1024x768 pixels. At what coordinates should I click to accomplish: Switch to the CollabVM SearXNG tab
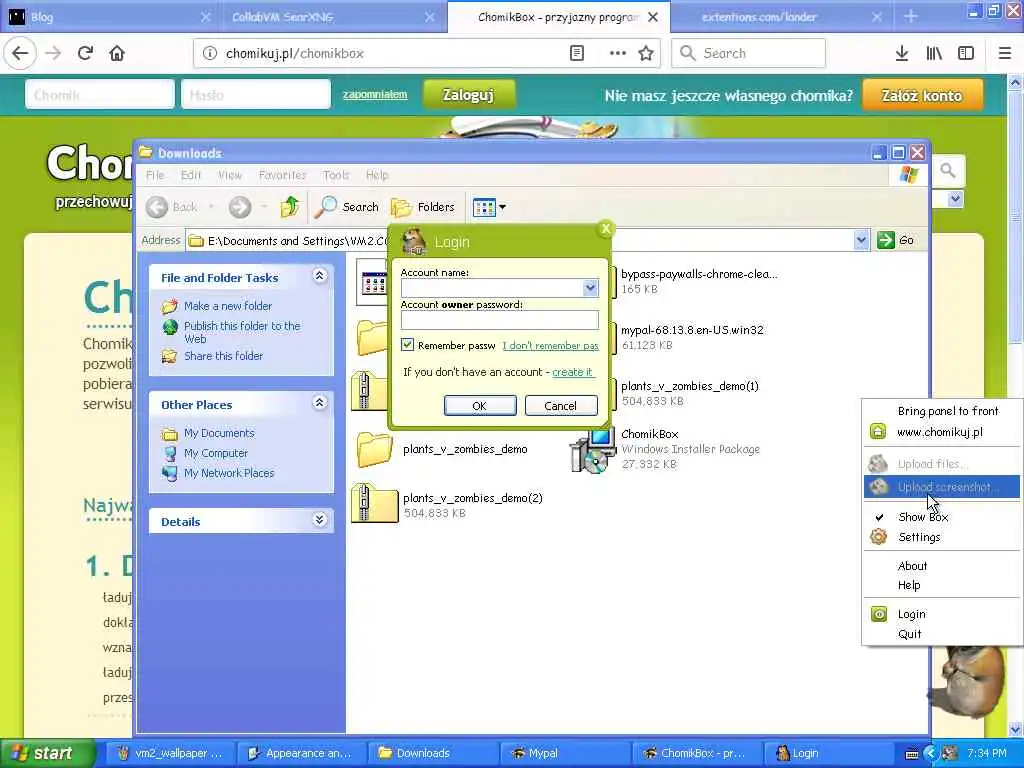pos(334,17)
